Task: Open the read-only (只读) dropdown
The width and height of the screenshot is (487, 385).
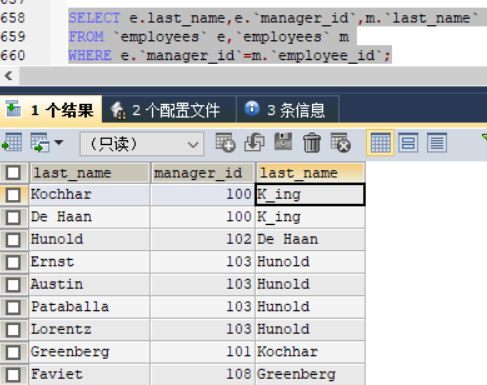Action: point(142,144)
